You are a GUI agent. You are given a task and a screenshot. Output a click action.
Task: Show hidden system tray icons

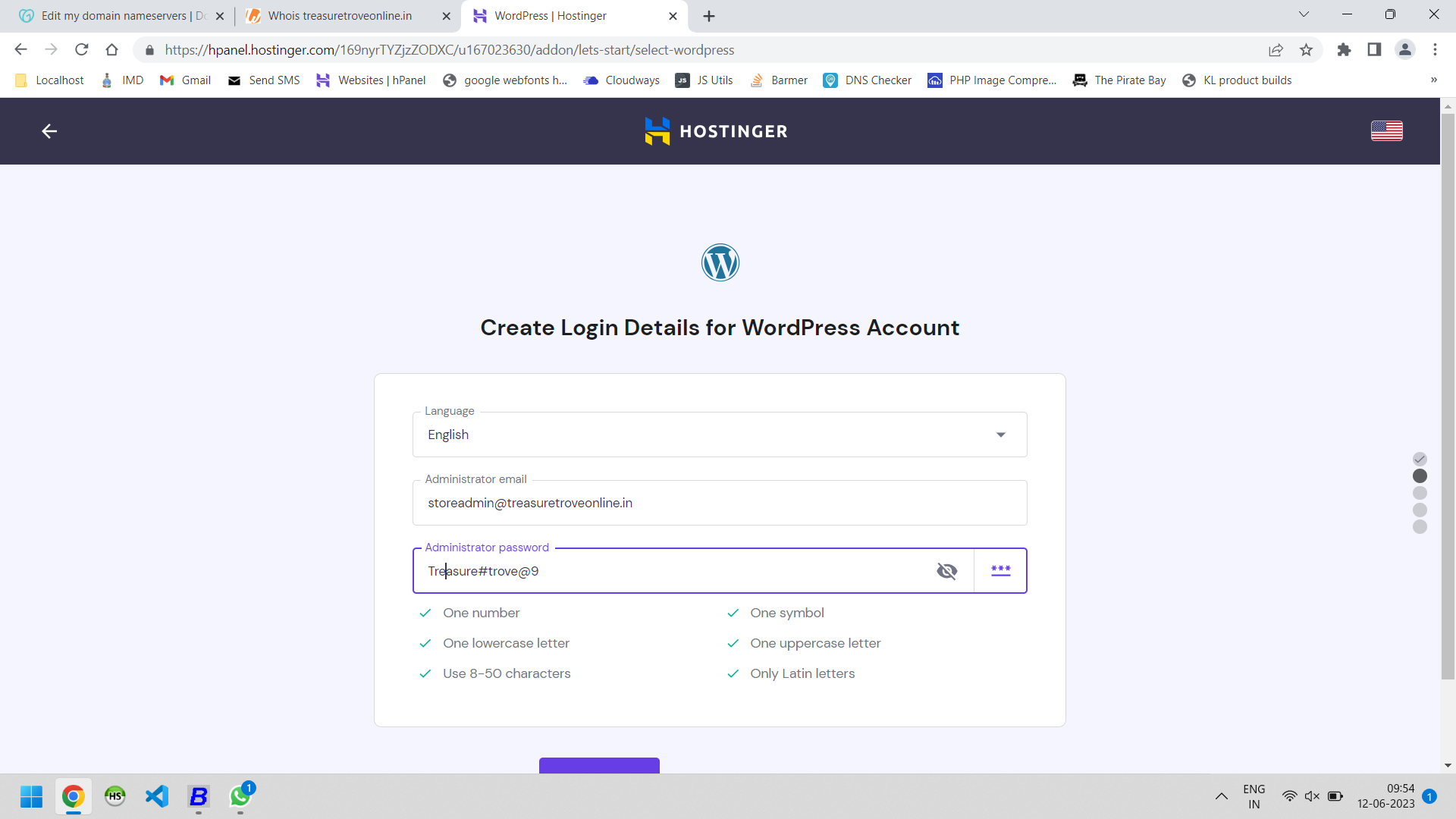1221,796
